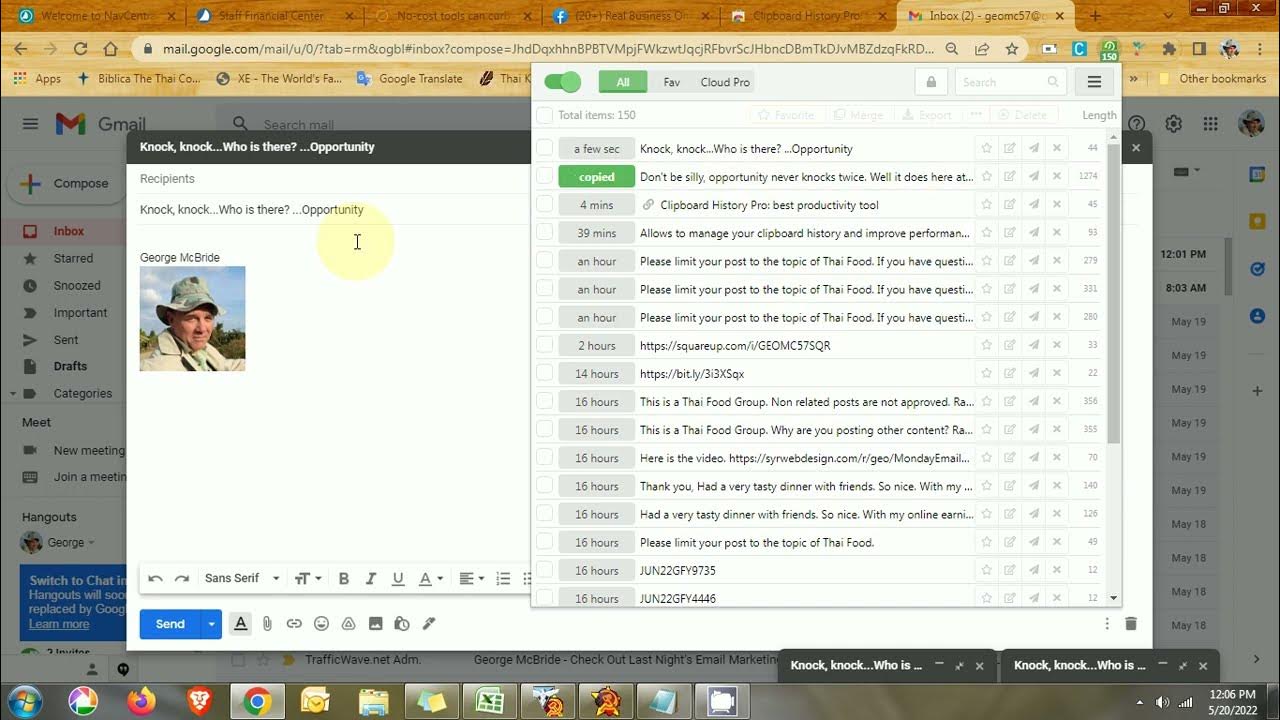Switch to the Cloud Pro tab
Viewport: 1280px width, 720px height.
click(x=725, y=82)
